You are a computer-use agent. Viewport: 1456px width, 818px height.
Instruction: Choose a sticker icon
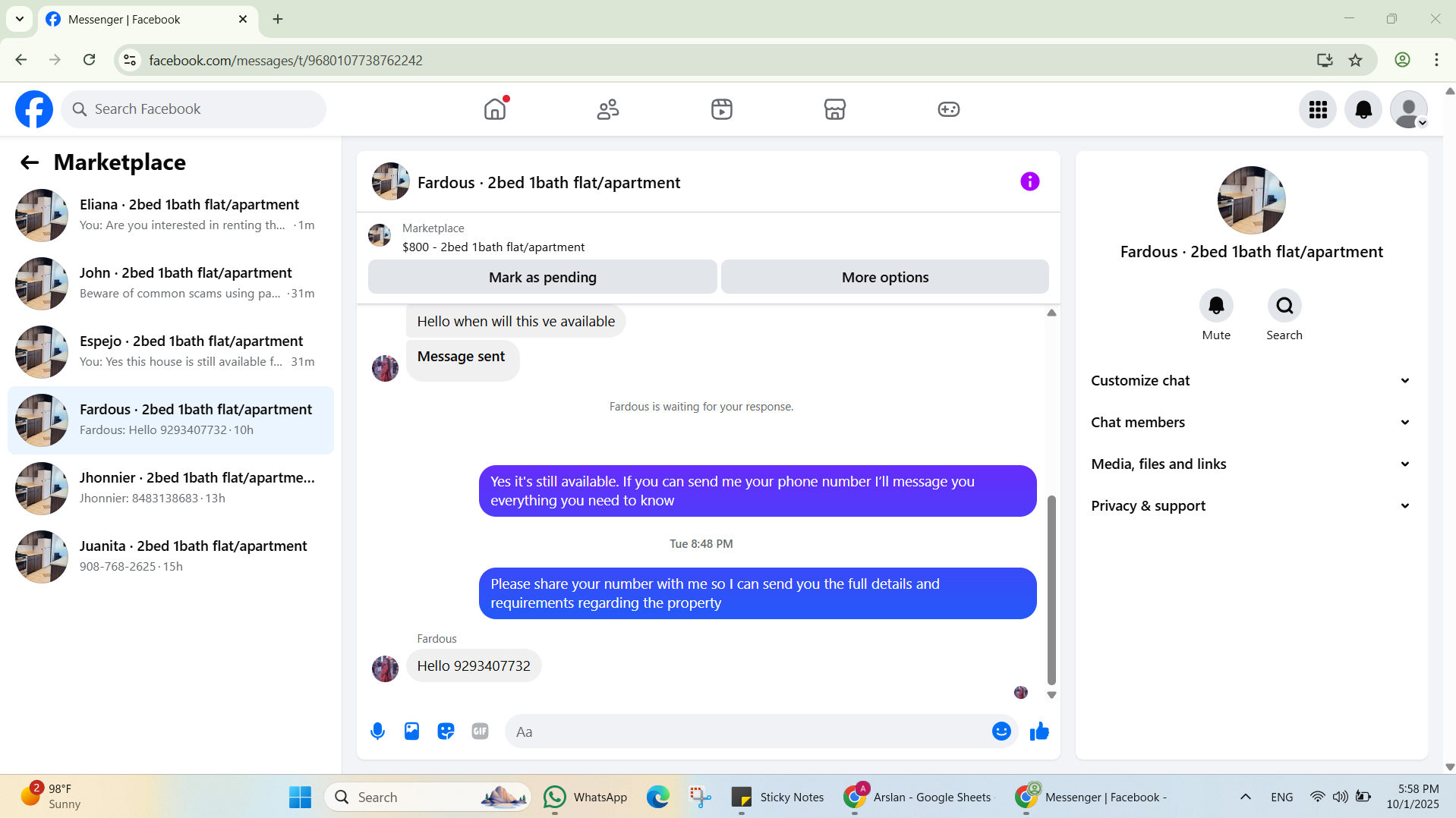[446, 731]
